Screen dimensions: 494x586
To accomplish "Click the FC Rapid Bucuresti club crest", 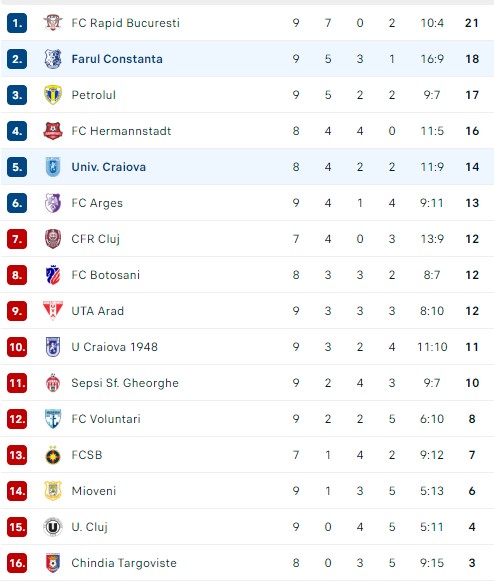I will pyautogui.click(x=53, y=22).
